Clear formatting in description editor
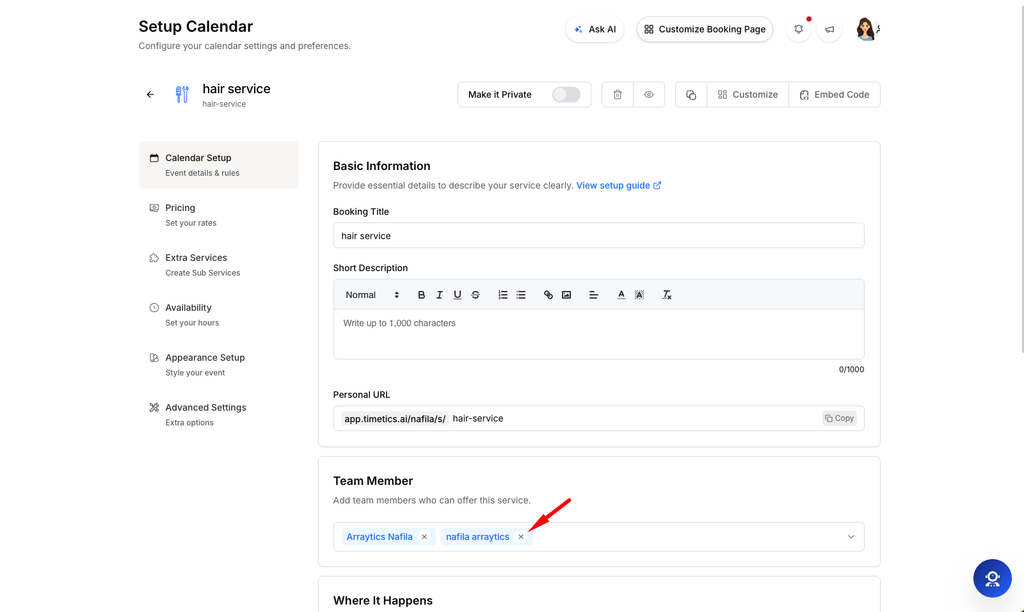Screen dimensions: 1024x612 [667, 295]
